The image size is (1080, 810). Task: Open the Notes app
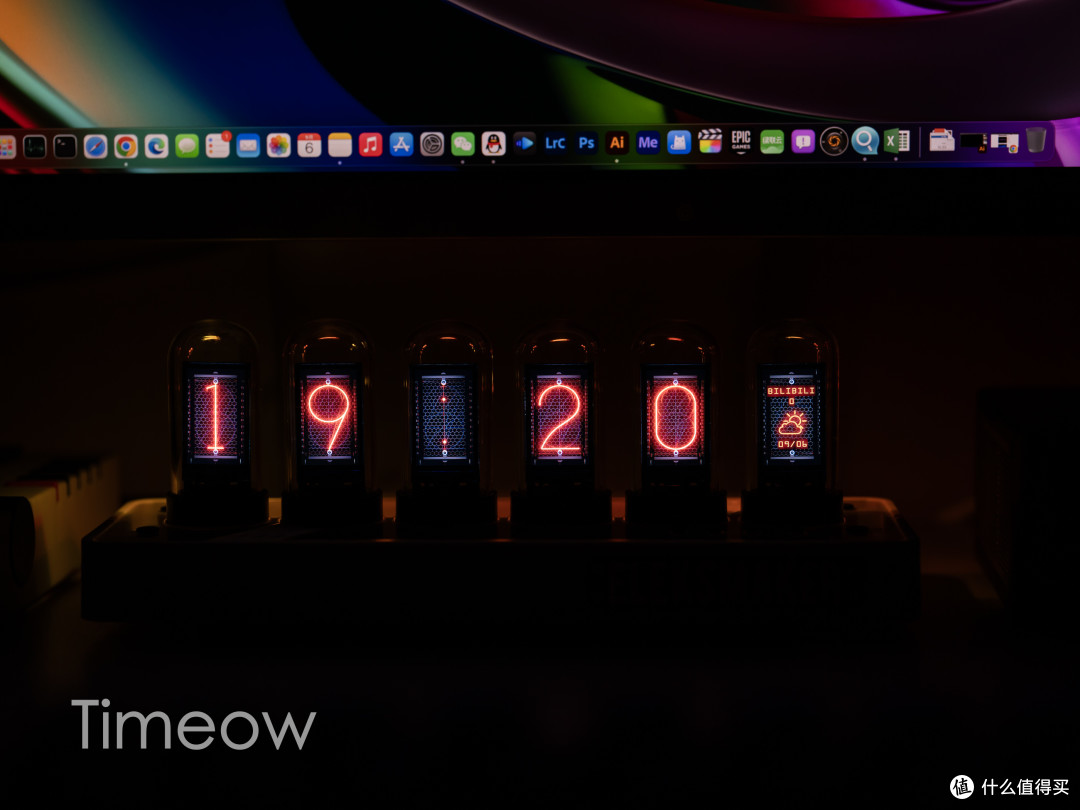[x=340, y=145]
